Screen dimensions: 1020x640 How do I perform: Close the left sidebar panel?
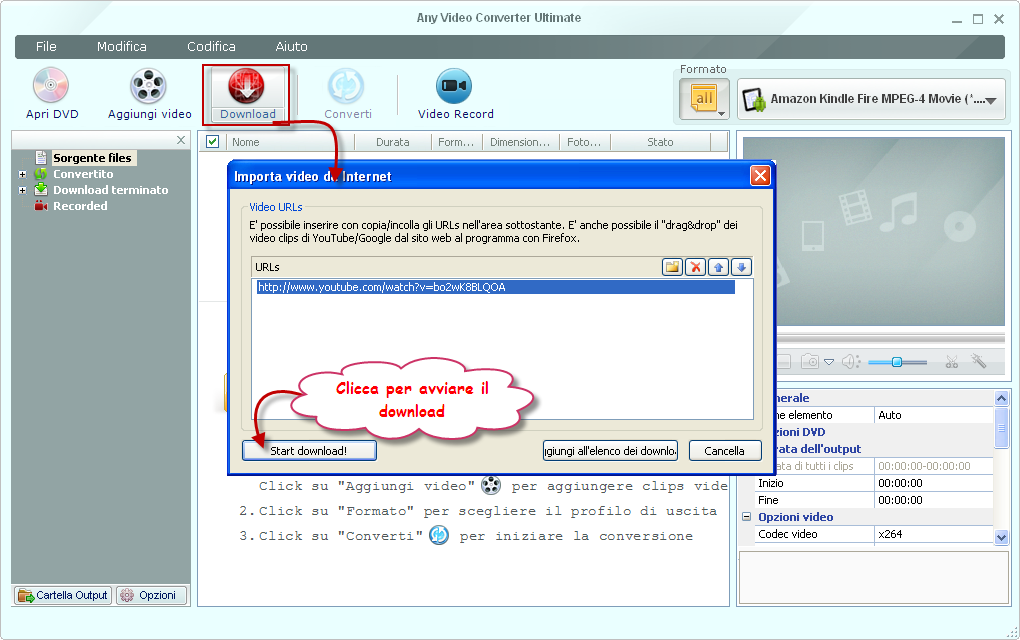point(181,140)
